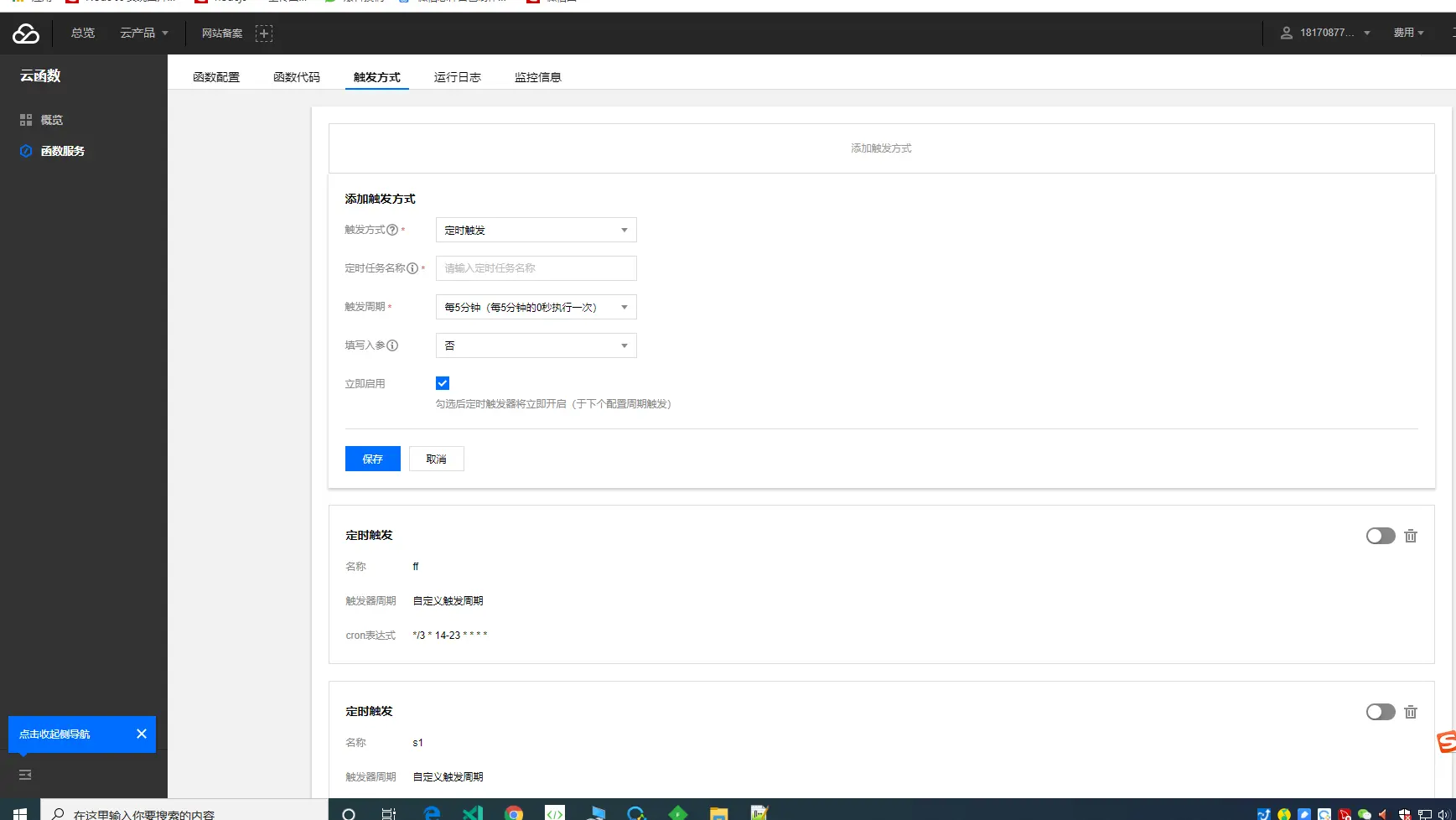Viewport: 1456px width, 820px height.
Task: Open the 触发方式 dropdown showing 定时触发
Action: tap(536, 230)
